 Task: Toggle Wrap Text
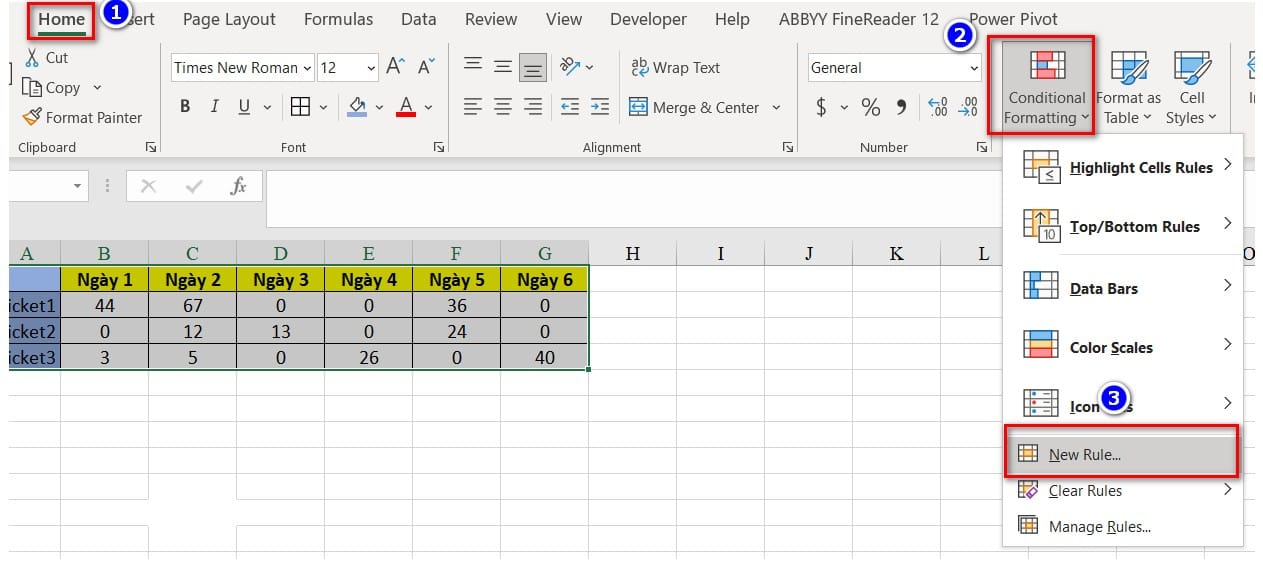675,67
